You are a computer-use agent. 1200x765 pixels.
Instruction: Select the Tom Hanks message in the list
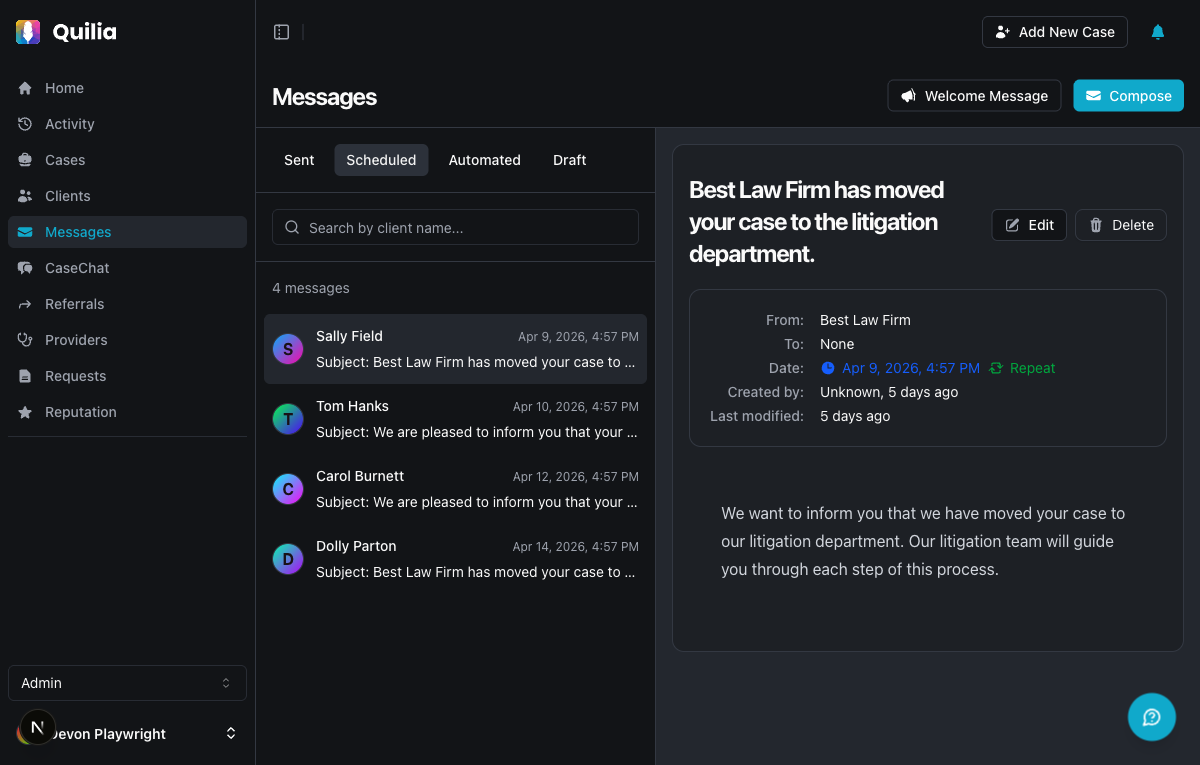point(455,418)
